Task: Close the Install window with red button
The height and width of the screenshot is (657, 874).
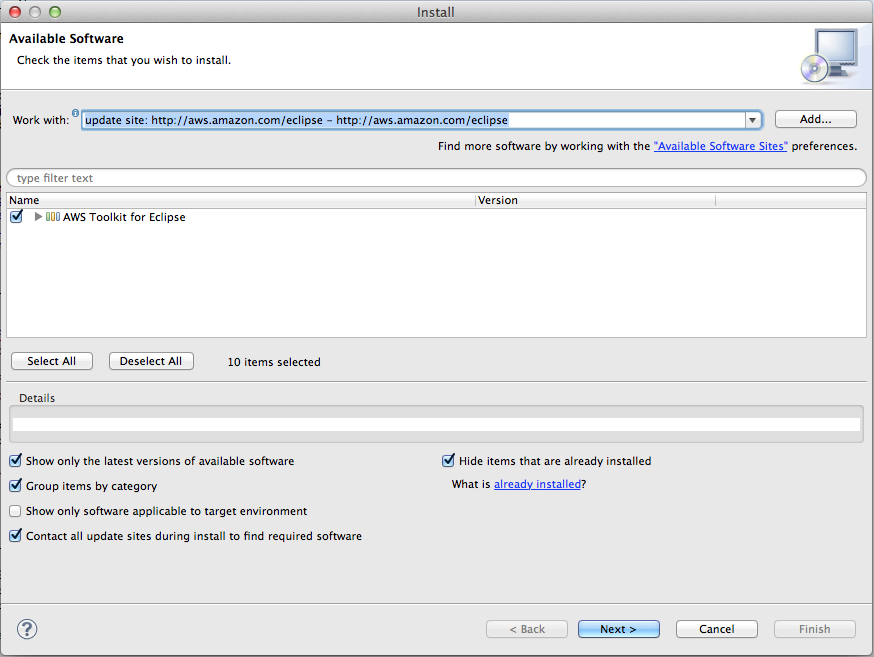Action: coord(15,12)
